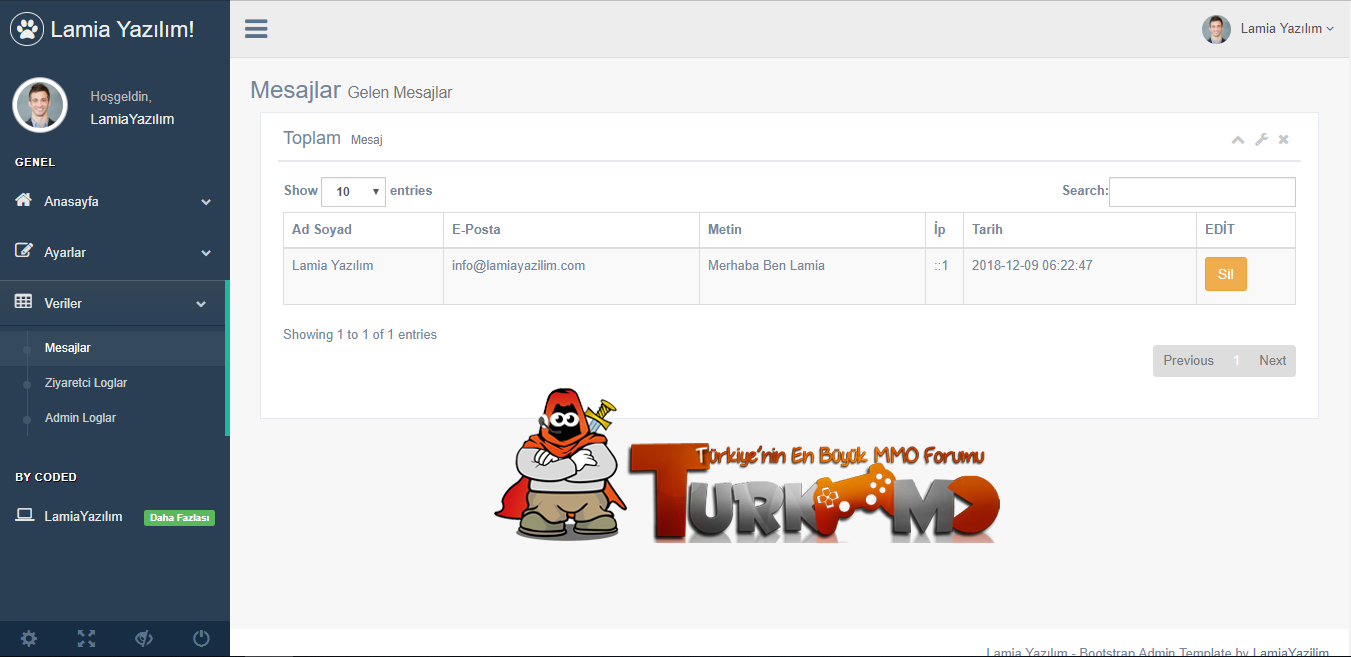Sort by İp column header
Viewport: 1351px width, 657px height.
(x=944, y=230)
